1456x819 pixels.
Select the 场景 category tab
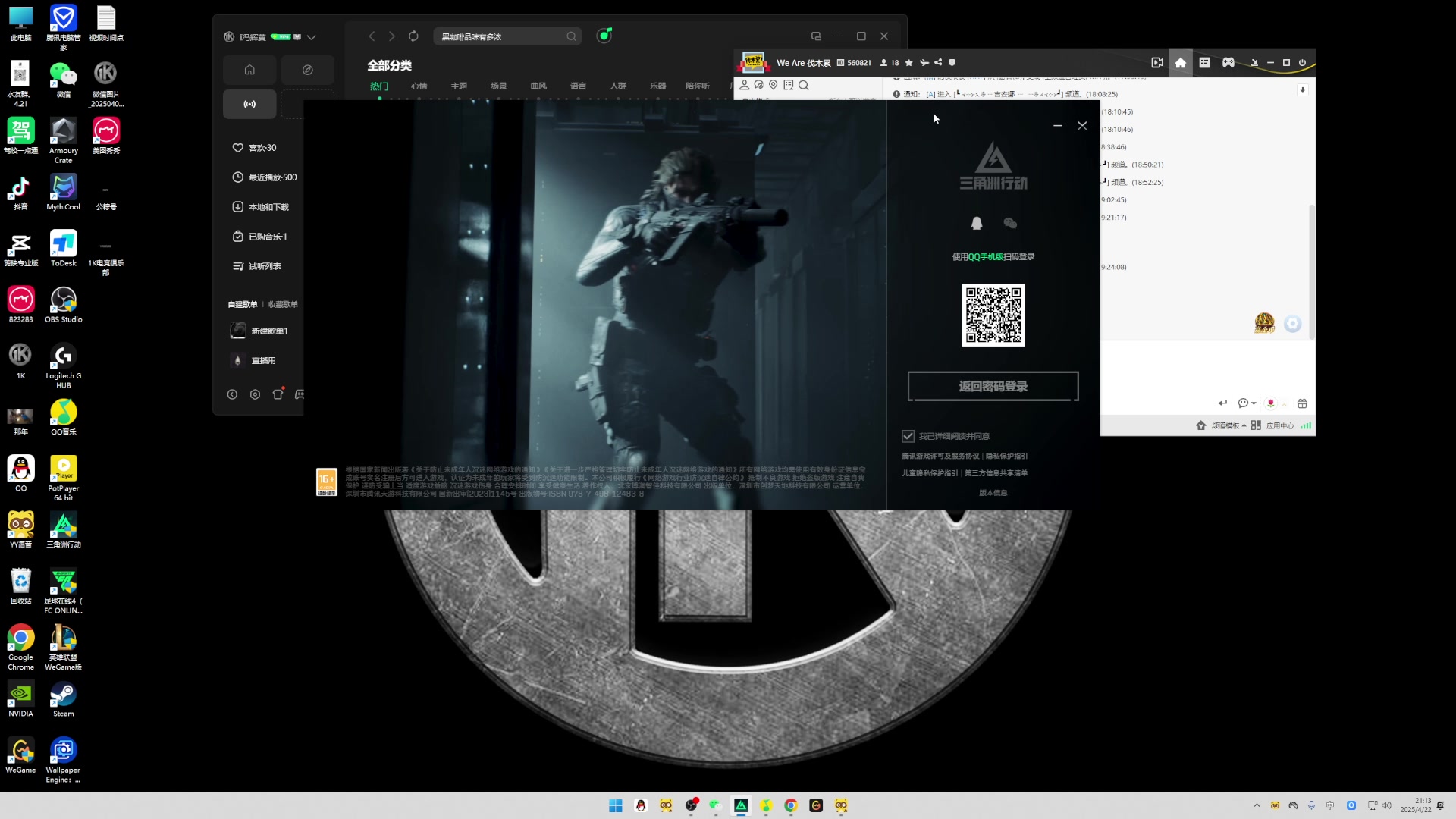click(498, 86)
